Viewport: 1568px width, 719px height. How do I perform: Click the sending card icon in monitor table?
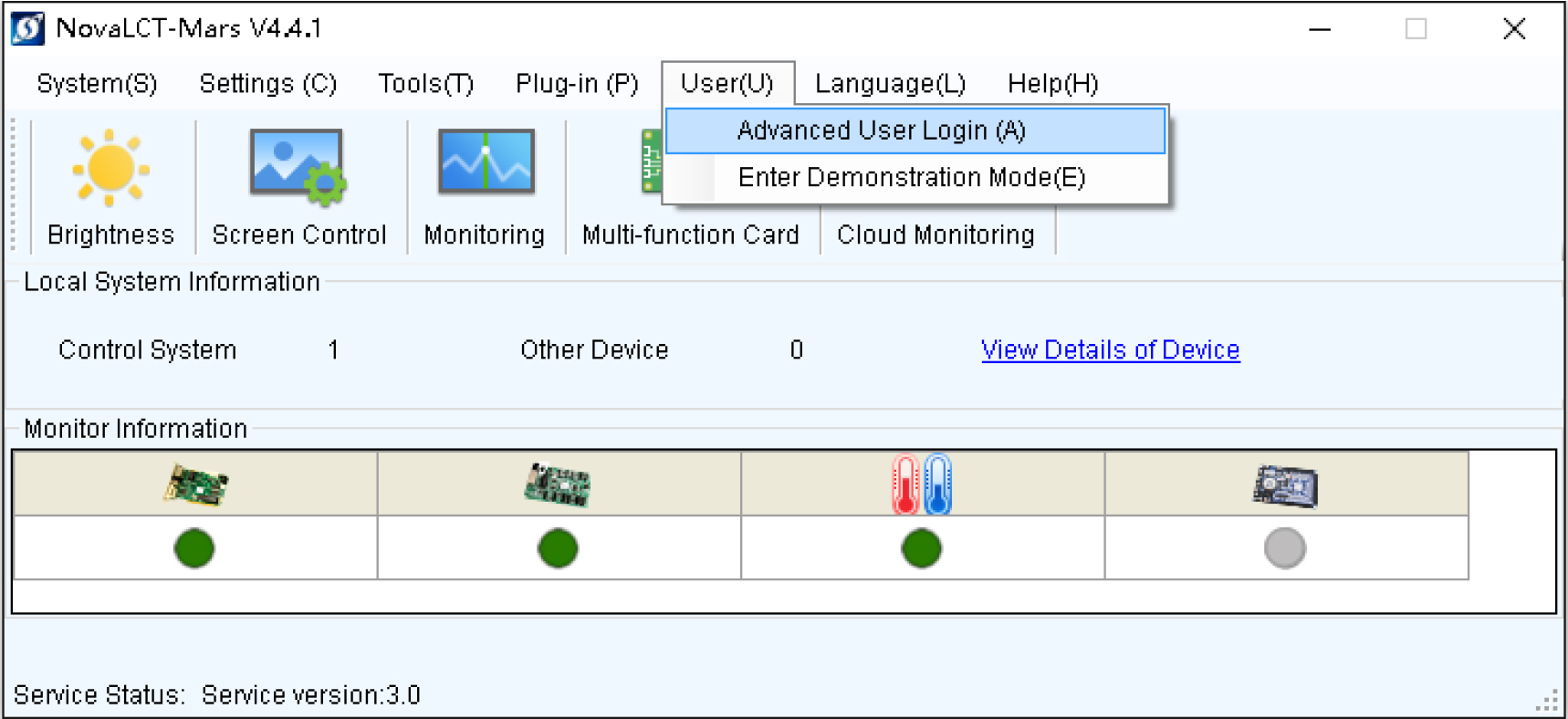[x=195, y=484]
